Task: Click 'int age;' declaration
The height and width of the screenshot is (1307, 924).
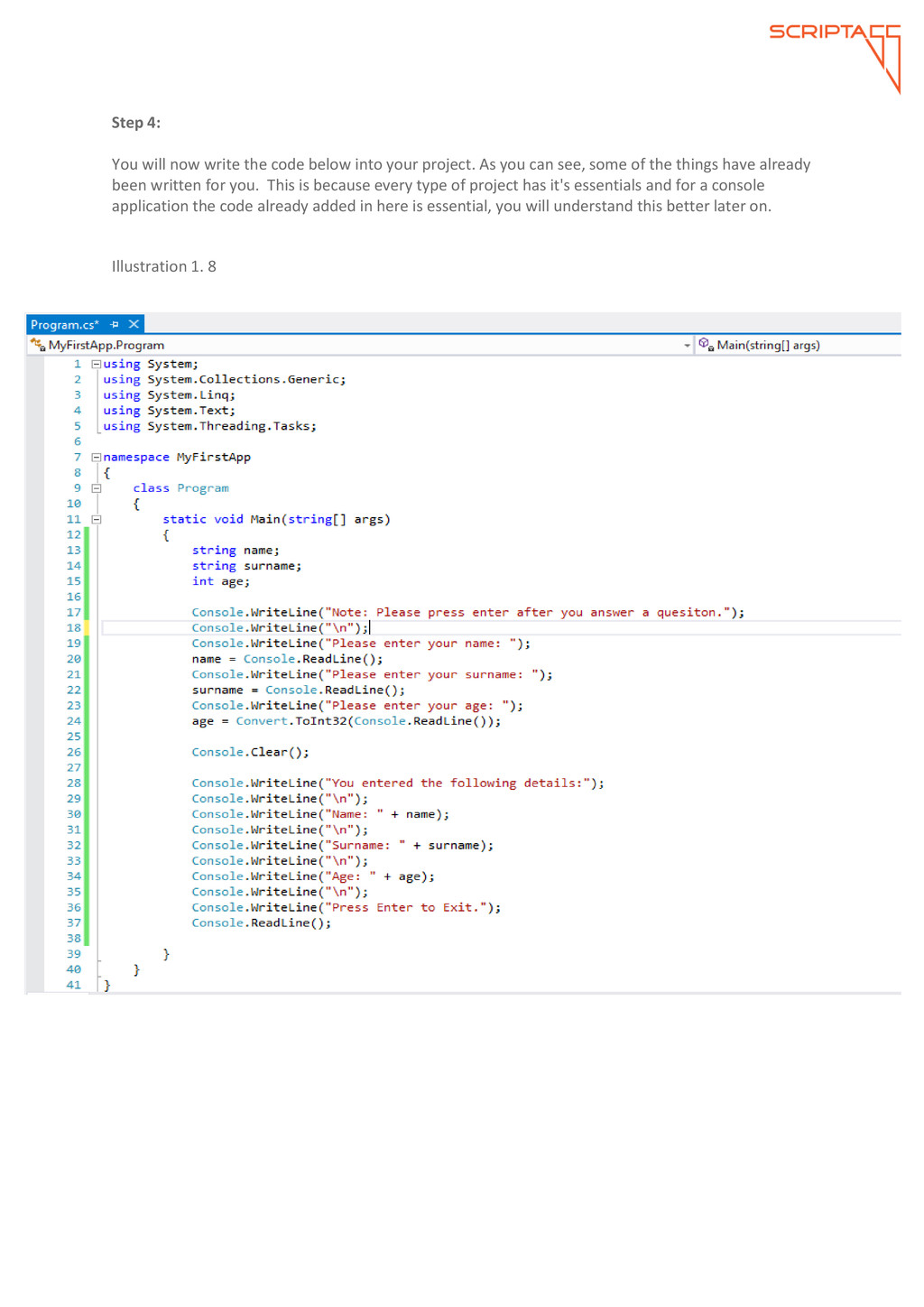Action: 221,581
